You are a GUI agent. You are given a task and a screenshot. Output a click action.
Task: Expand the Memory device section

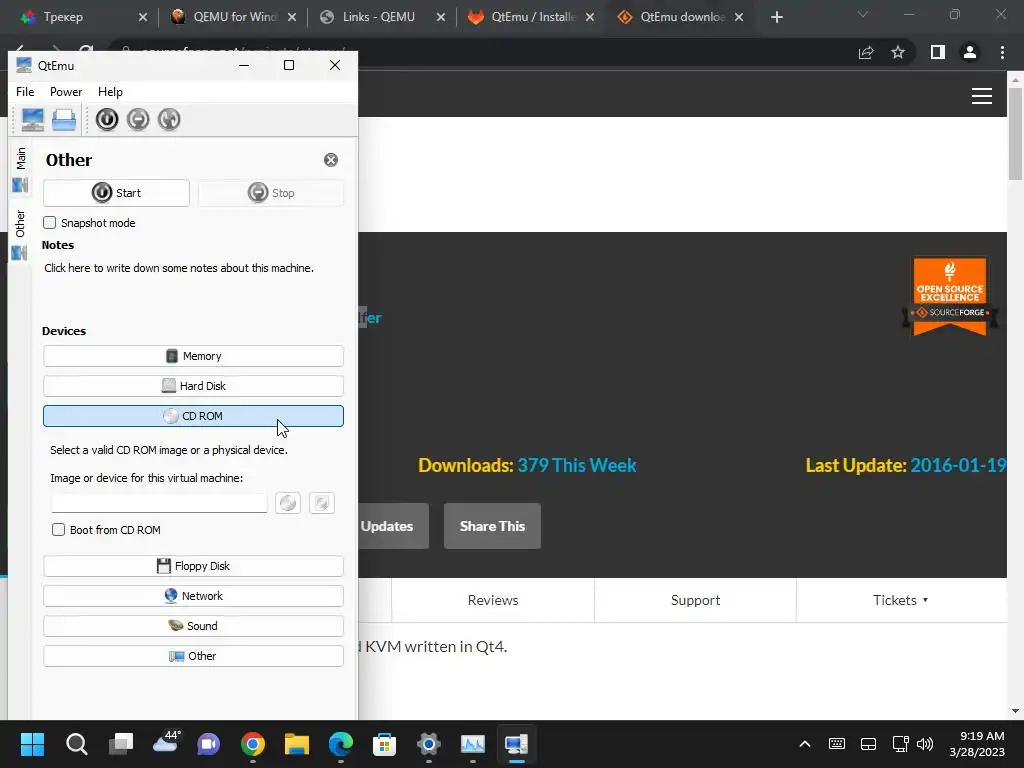coord(193,356)
